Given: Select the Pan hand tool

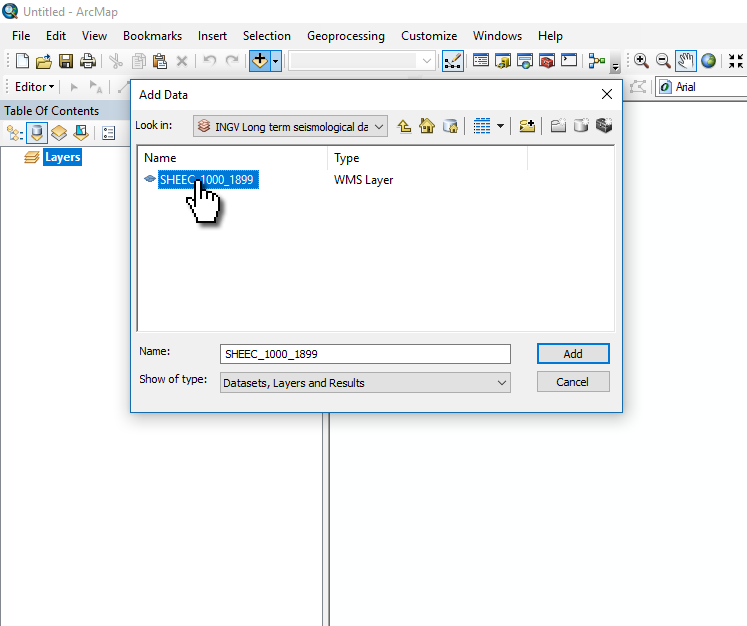Looking at the screenshot, I should [x=686, y=61].
